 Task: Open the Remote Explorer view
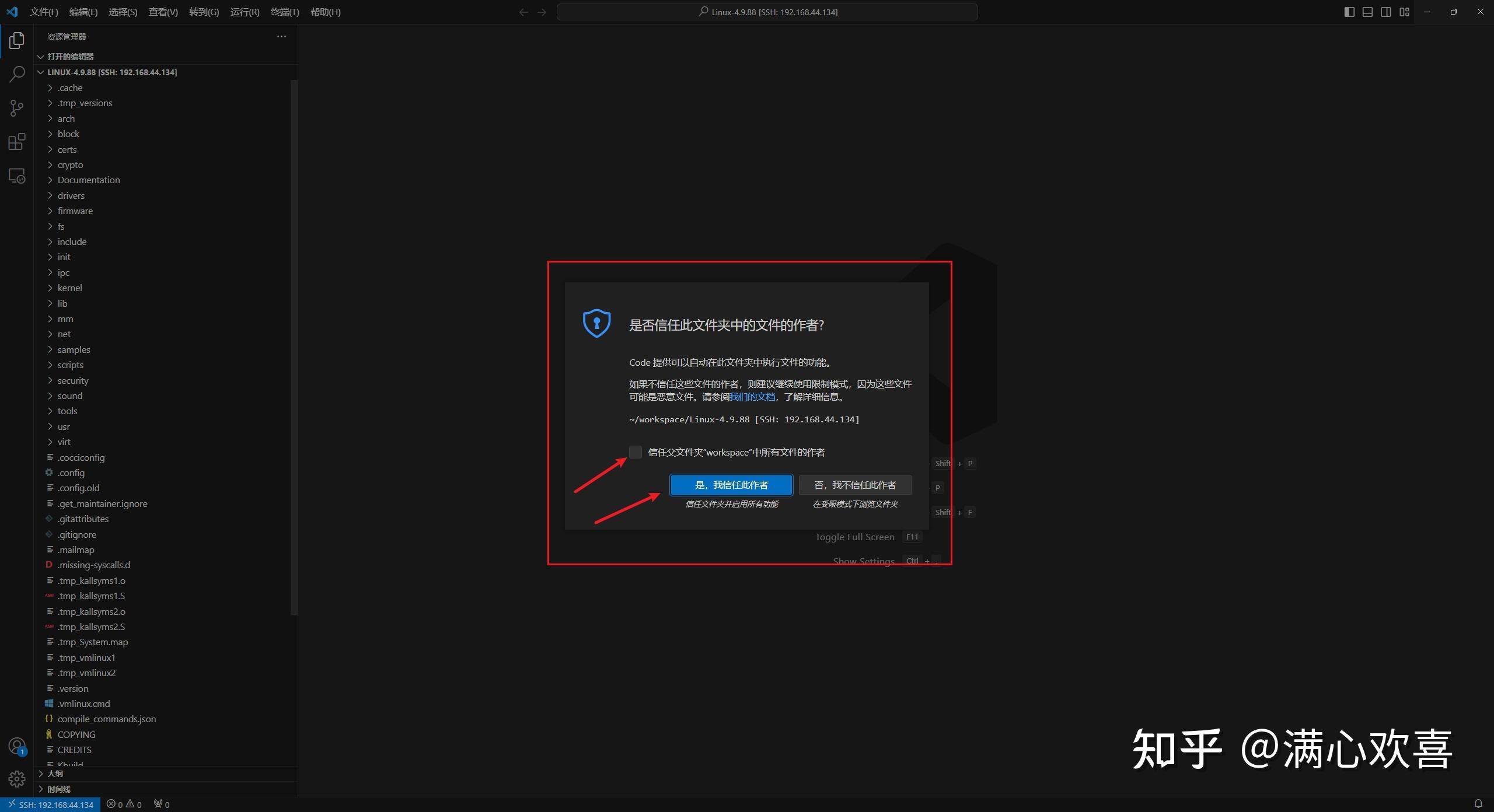pos(16,175)
